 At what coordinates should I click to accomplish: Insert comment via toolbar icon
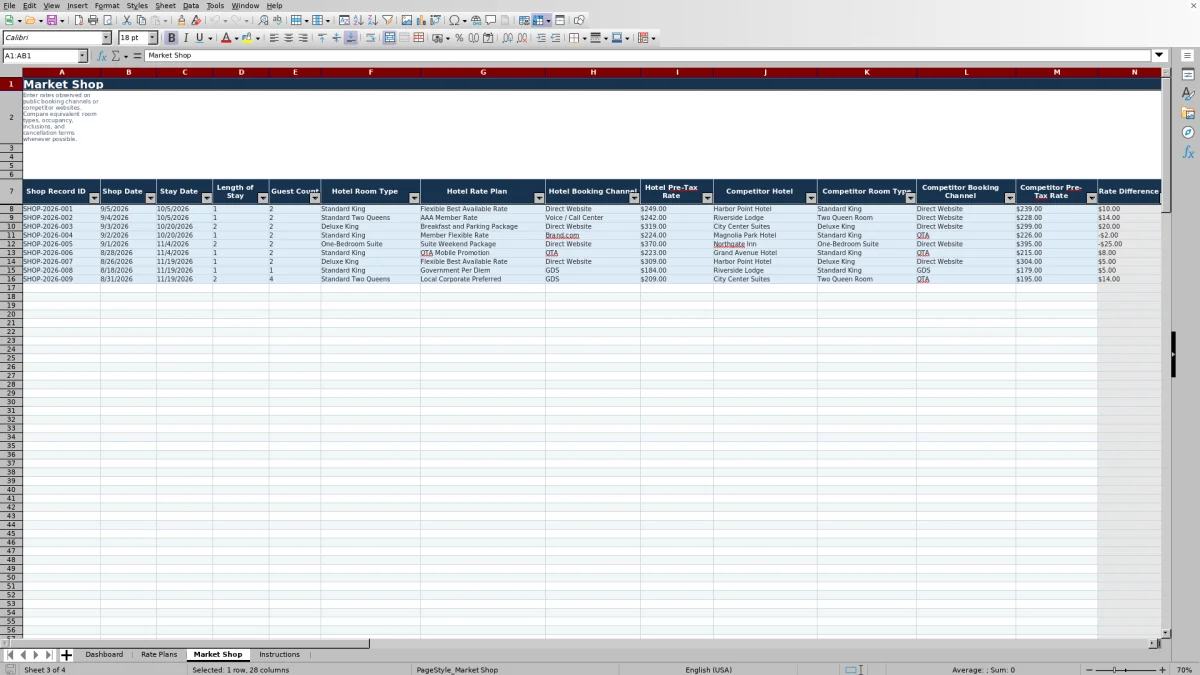point(491,20)
